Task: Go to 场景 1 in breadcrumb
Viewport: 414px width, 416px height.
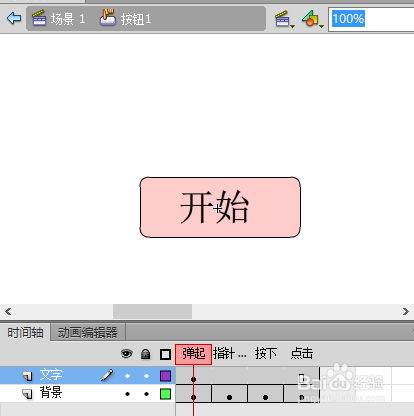Action: click(x=59, y=19)
